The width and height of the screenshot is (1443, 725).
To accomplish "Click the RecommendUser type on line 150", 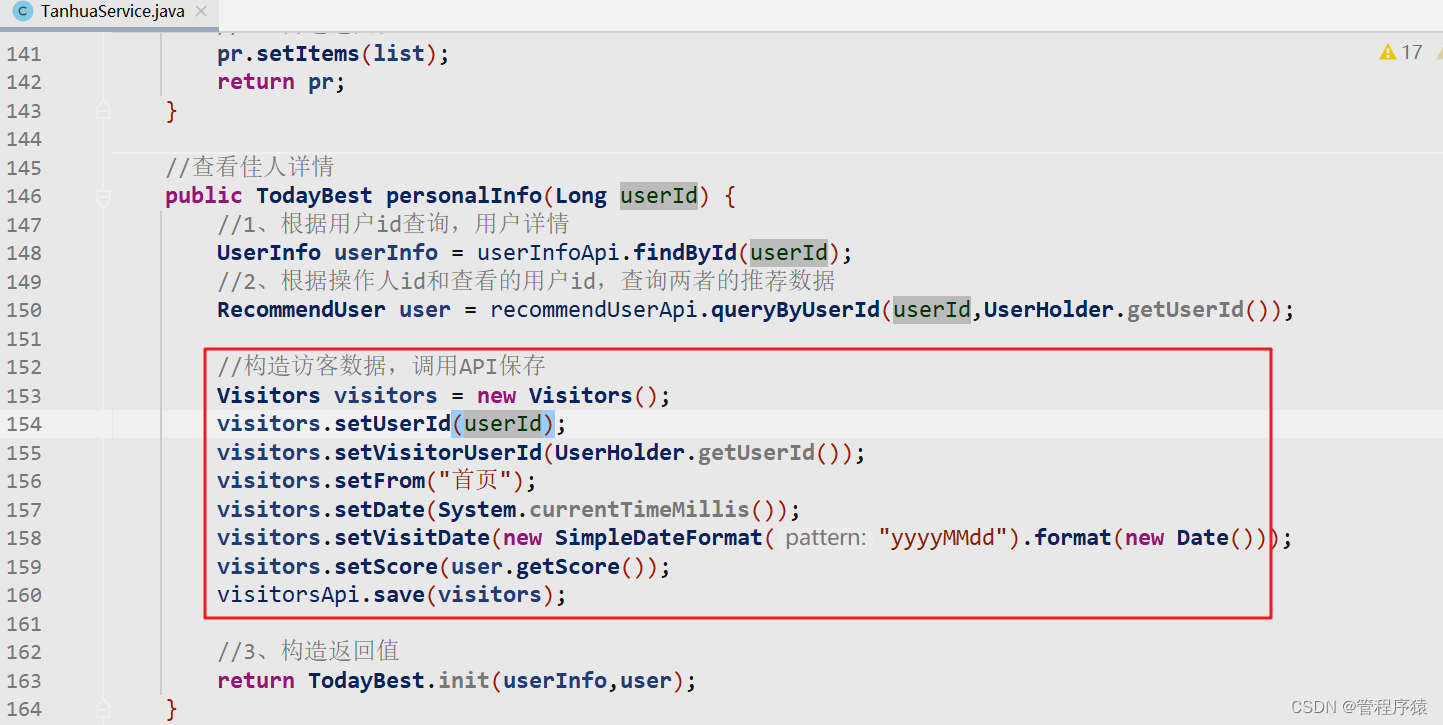I will (301, 310).
